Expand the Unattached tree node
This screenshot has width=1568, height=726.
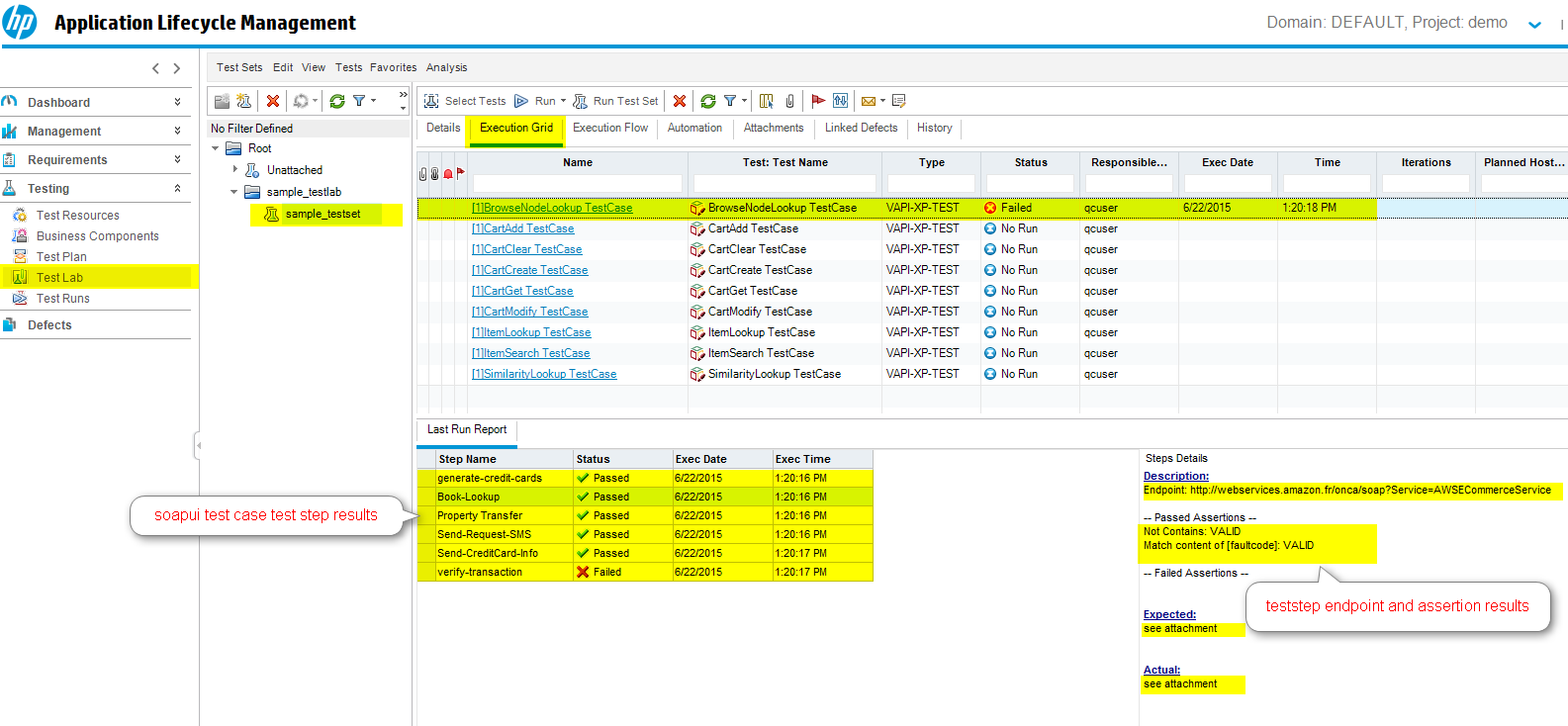(234, 169)
